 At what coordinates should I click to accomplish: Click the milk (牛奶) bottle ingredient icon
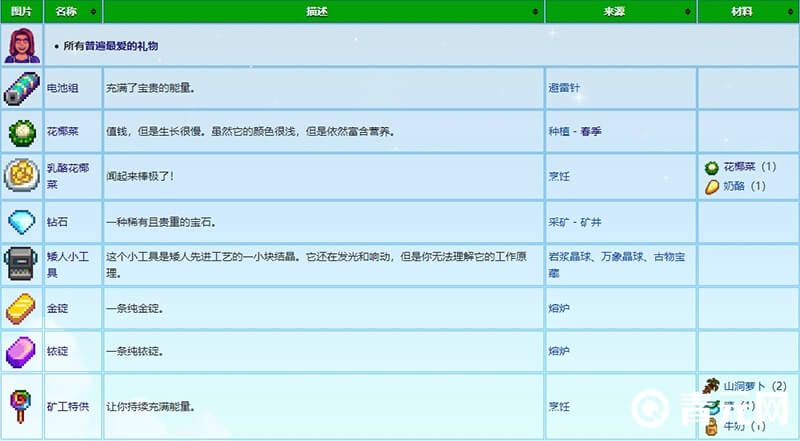(x=712, y=427)
